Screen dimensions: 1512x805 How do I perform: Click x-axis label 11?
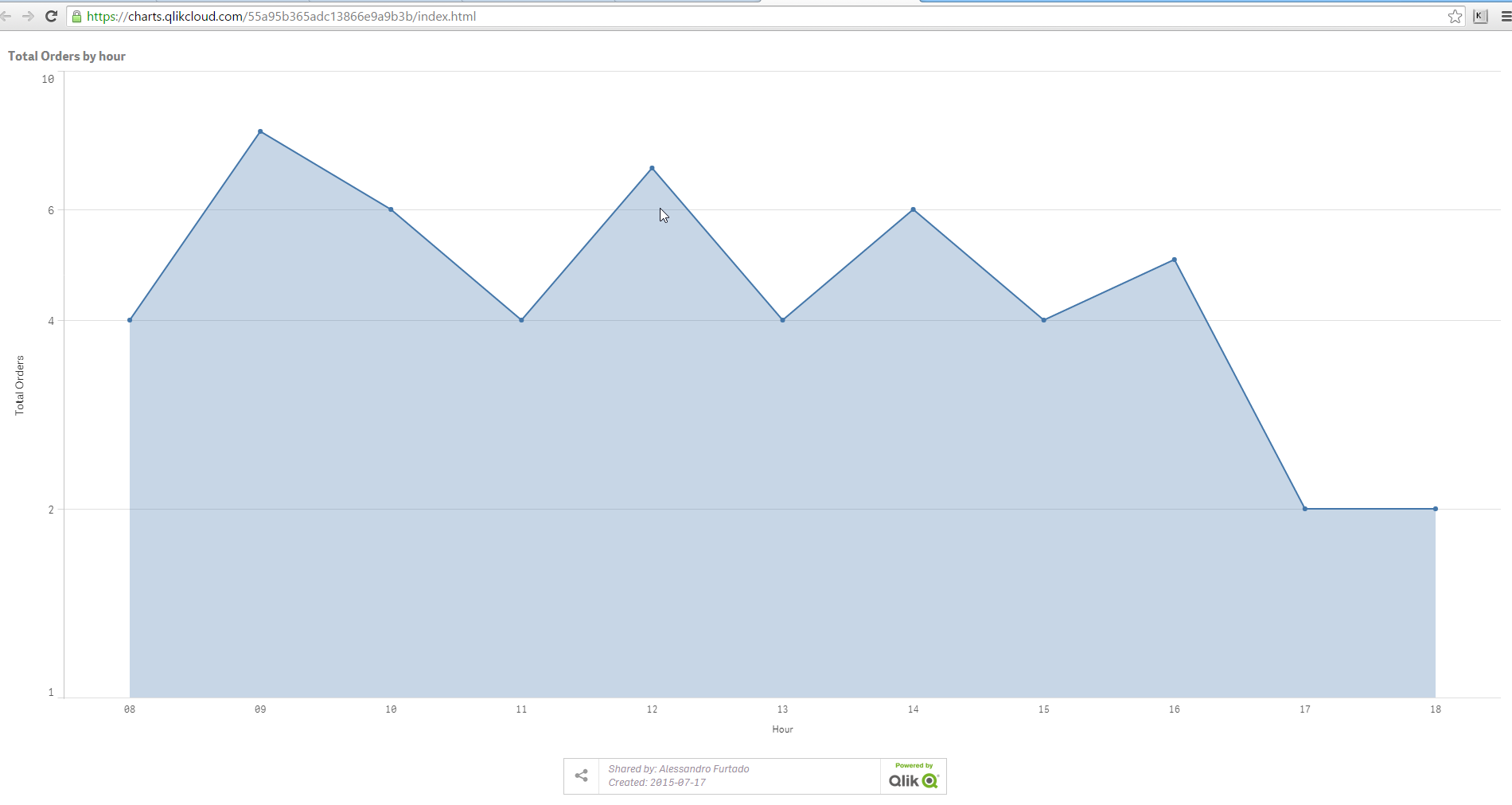click(x=521, y=709)
